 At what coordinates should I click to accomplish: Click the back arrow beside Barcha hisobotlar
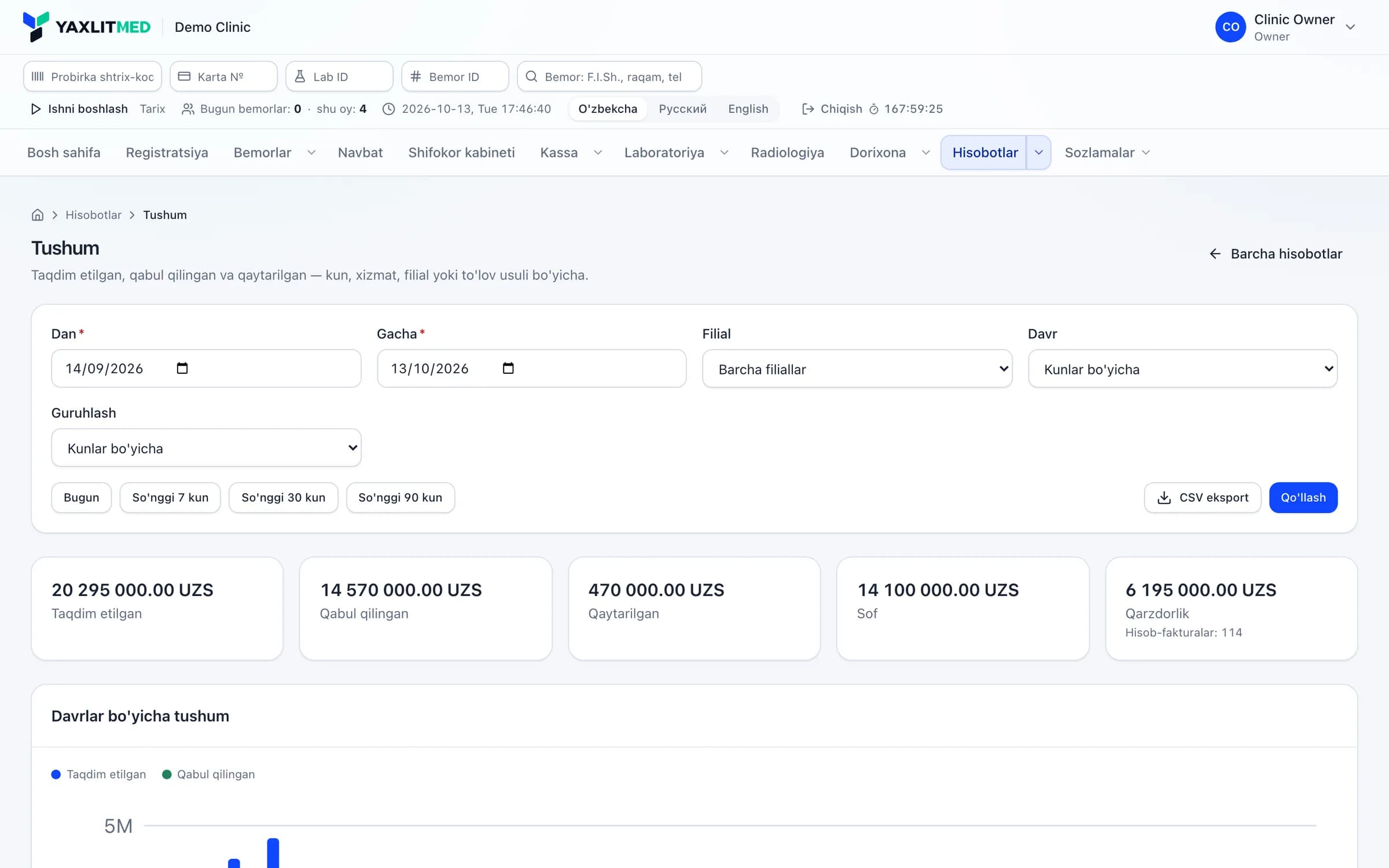[x=1215, y=253]
